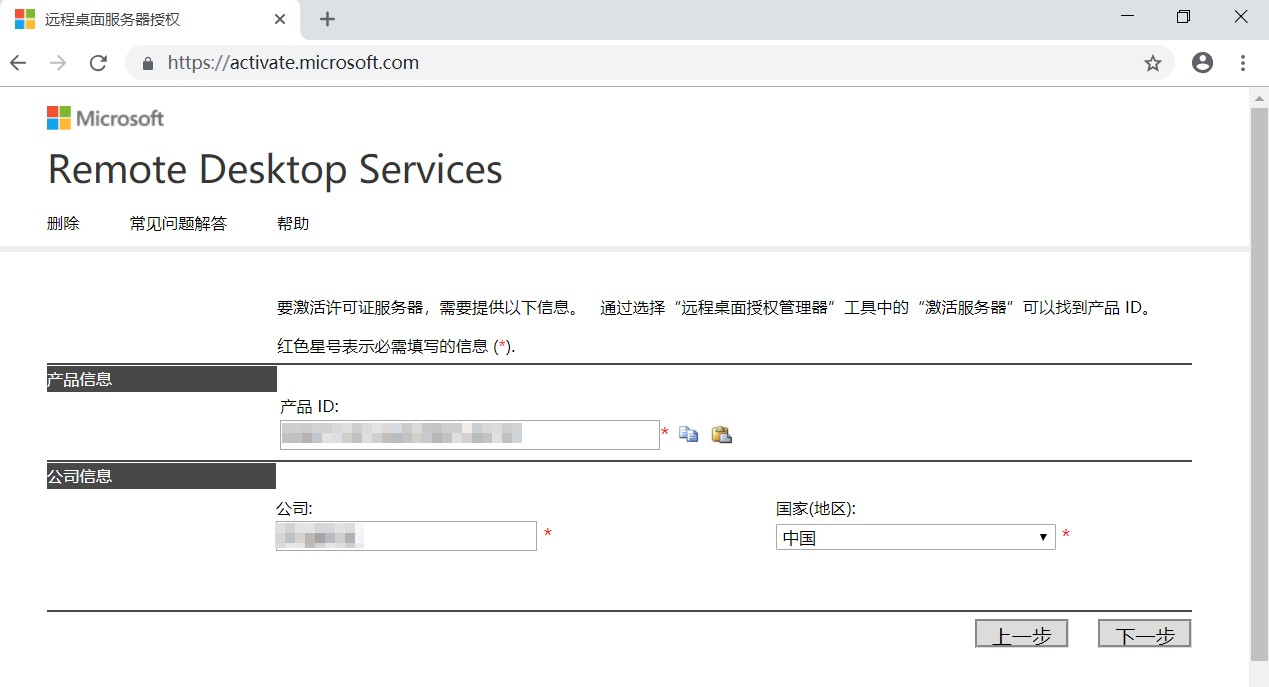Open the 帮助 menu item

(293, 223)
